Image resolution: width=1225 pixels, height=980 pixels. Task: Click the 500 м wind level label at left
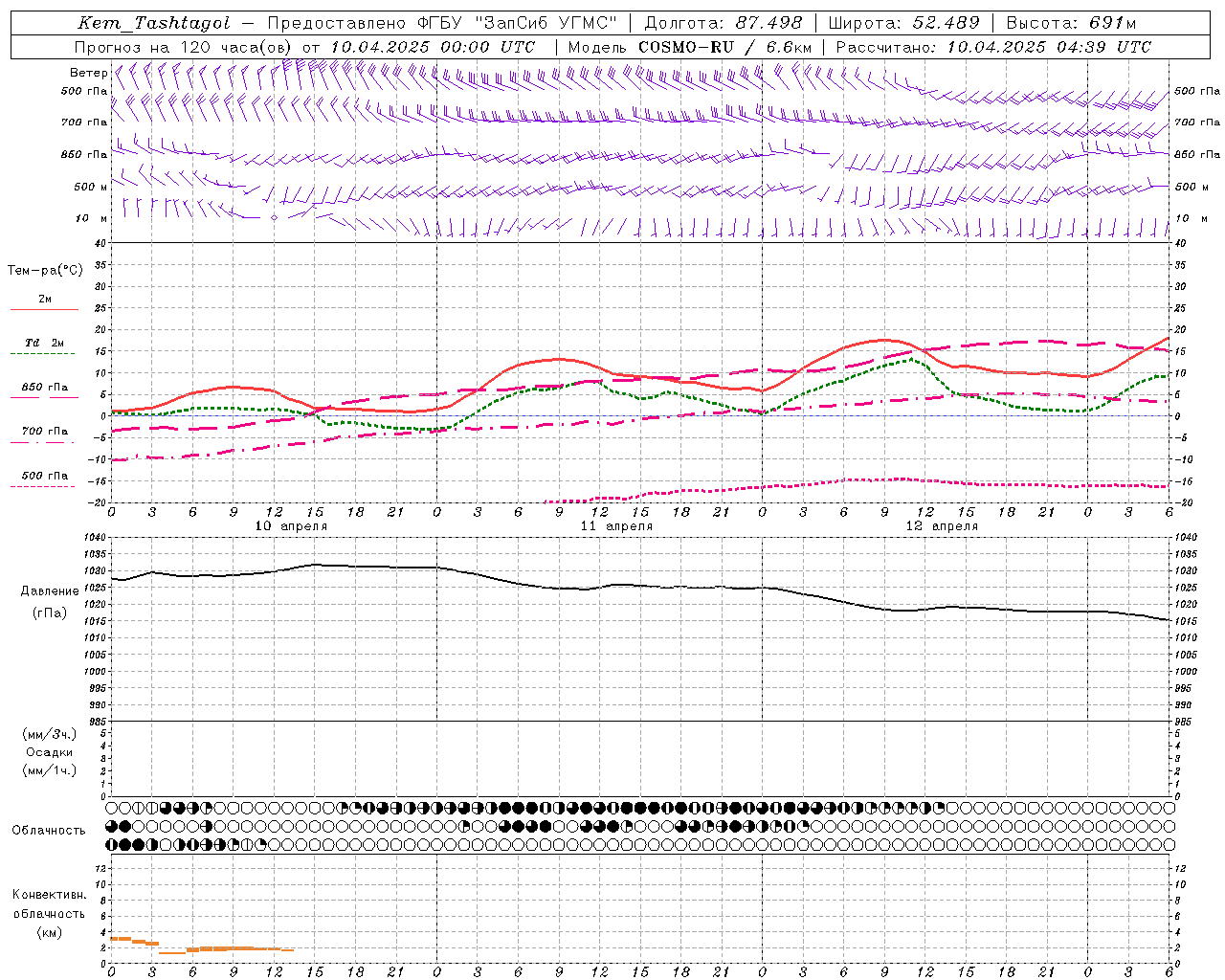[92, 187]
